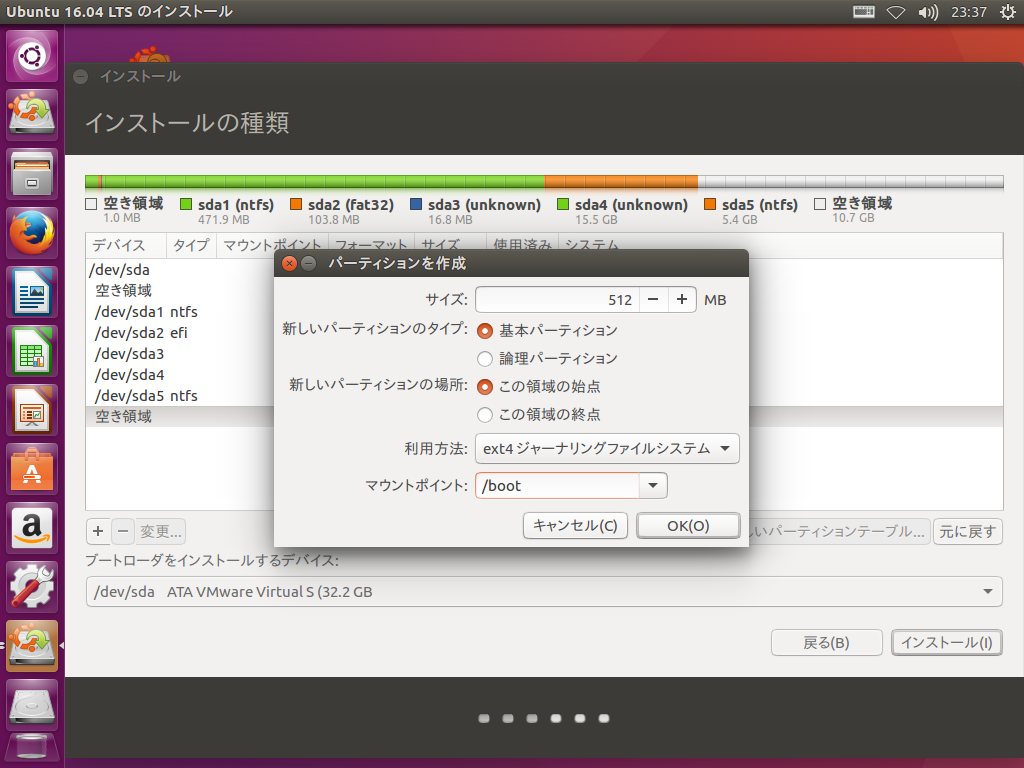Expand the mount point dropdown arrow
Viewport: 1024px width, 768px height.
pos(652,485)
